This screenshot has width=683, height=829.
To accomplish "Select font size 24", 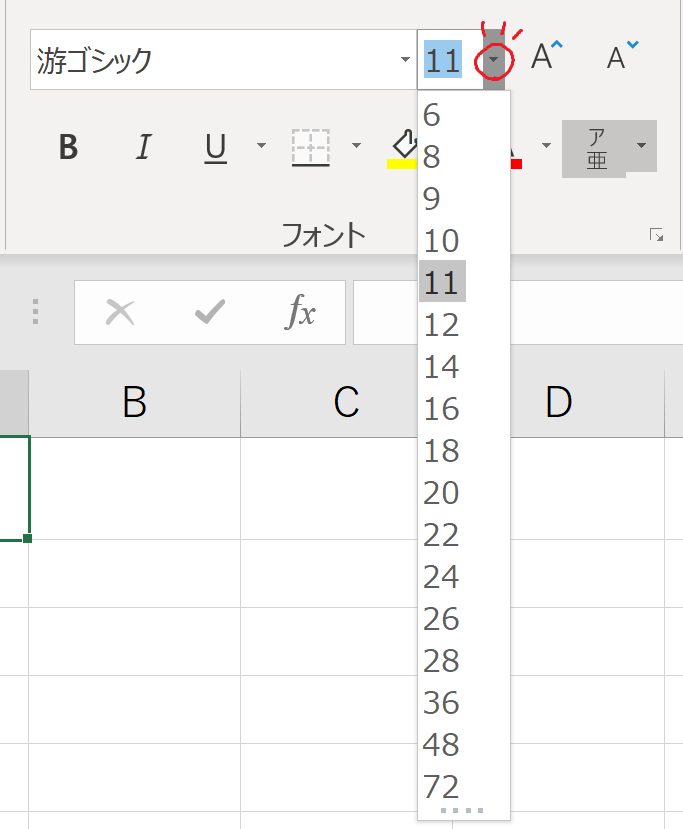I will pos(464,576).
